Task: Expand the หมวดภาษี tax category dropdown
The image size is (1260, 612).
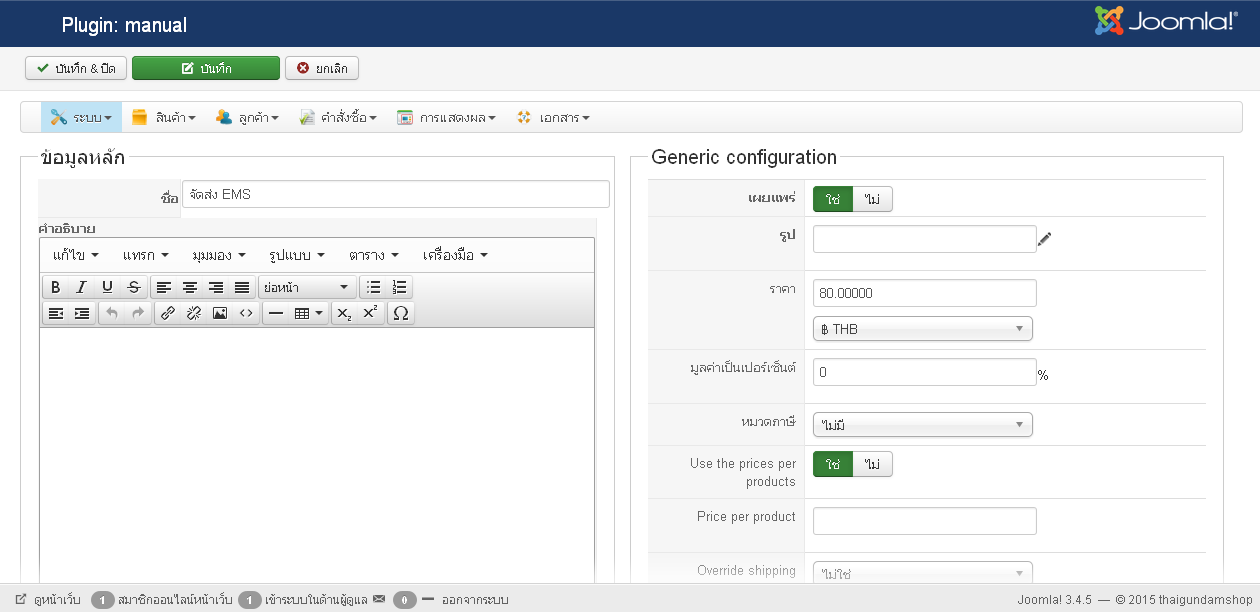Action: click(x=922, y=425)
